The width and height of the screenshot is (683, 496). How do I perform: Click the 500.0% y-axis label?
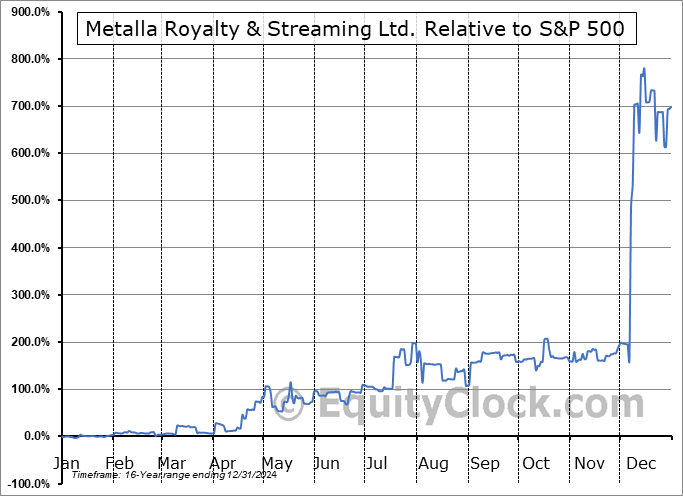coord(29,200)
